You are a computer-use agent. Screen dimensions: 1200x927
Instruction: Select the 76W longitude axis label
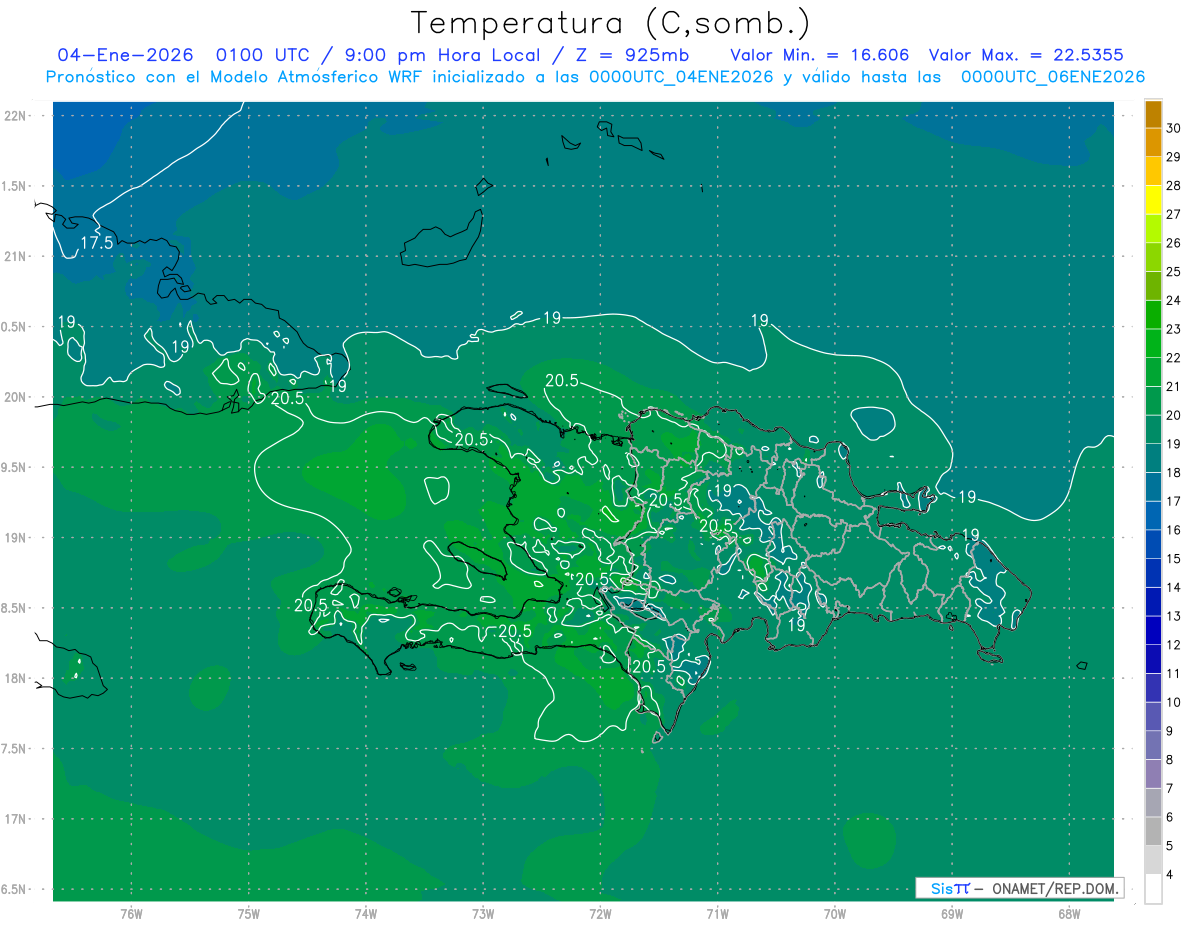[131, 913]
